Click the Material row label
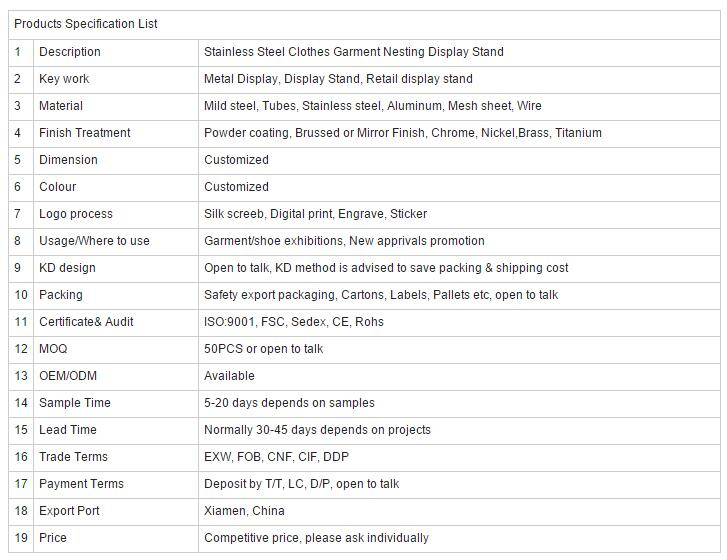Viewport: 727px width, 560px height. coord(61,106)
